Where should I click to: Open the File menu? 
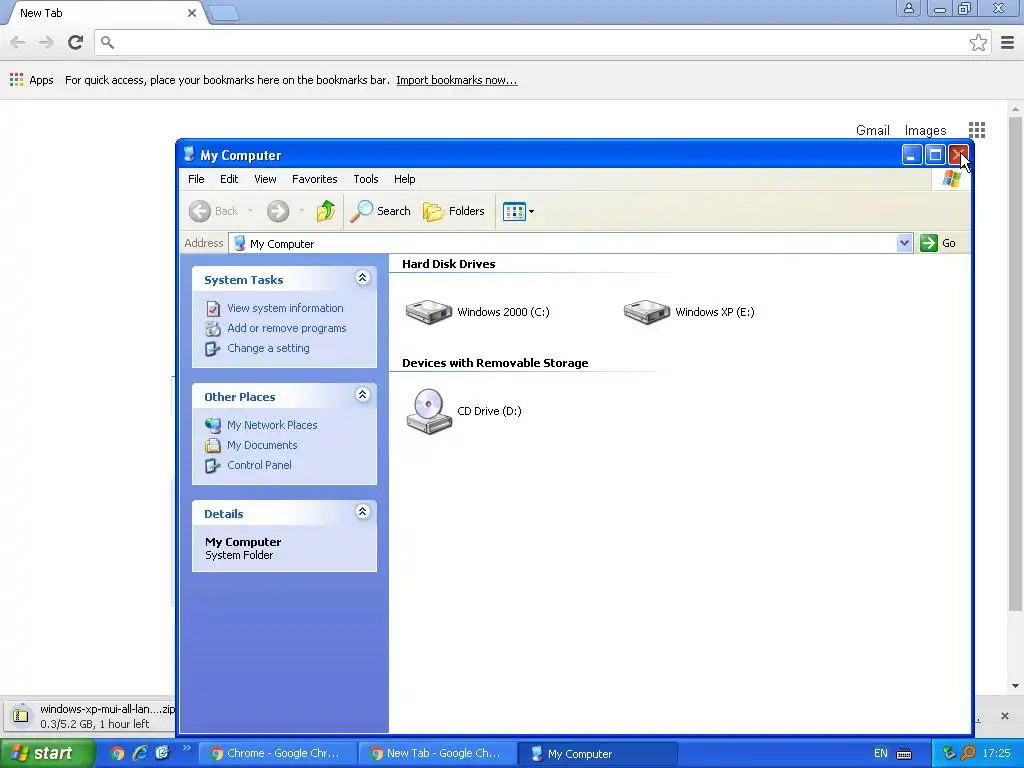coord(196,179)
